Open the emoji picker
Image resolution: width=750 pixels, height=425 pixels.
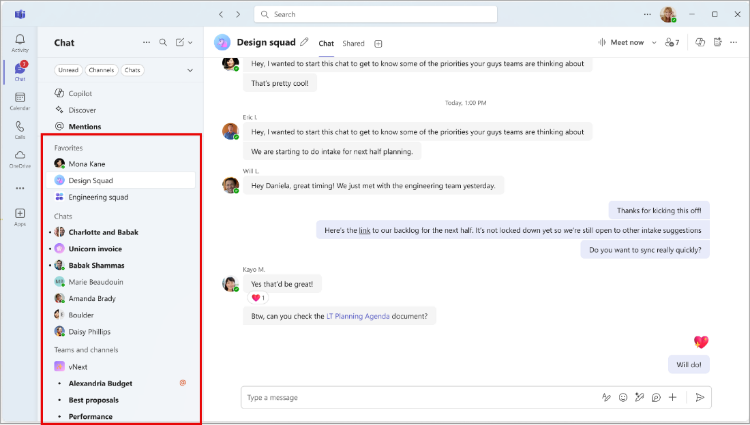pyautogui.click(x=623, y=397)
